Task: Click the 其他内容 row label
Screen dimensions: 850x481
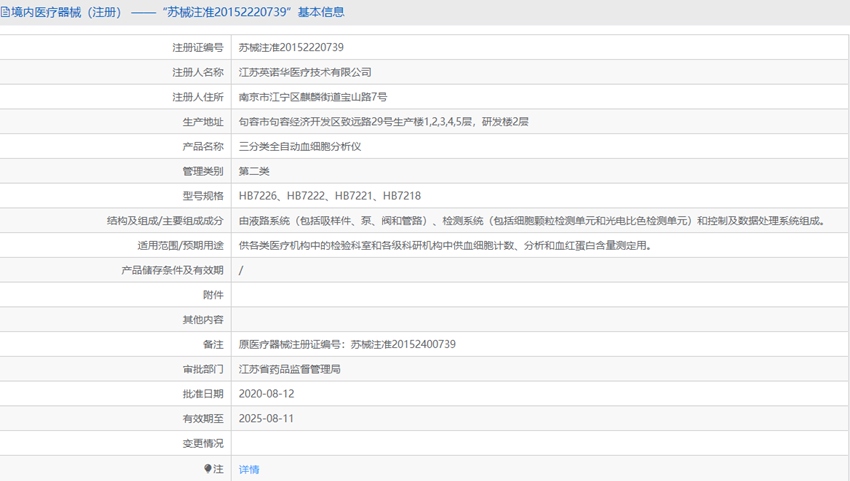Action: click(x=203, y=320)
